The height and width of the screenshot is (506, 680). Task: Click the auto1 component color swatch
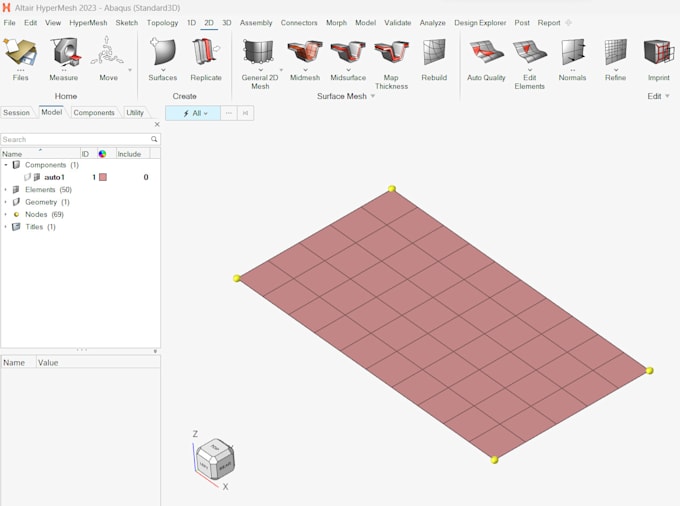102,177
